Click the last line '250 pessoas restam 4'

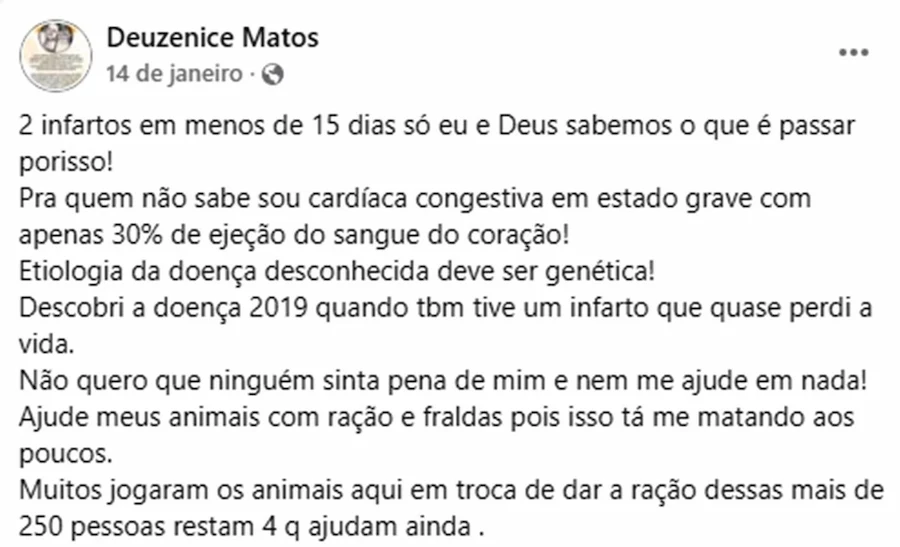251,527
